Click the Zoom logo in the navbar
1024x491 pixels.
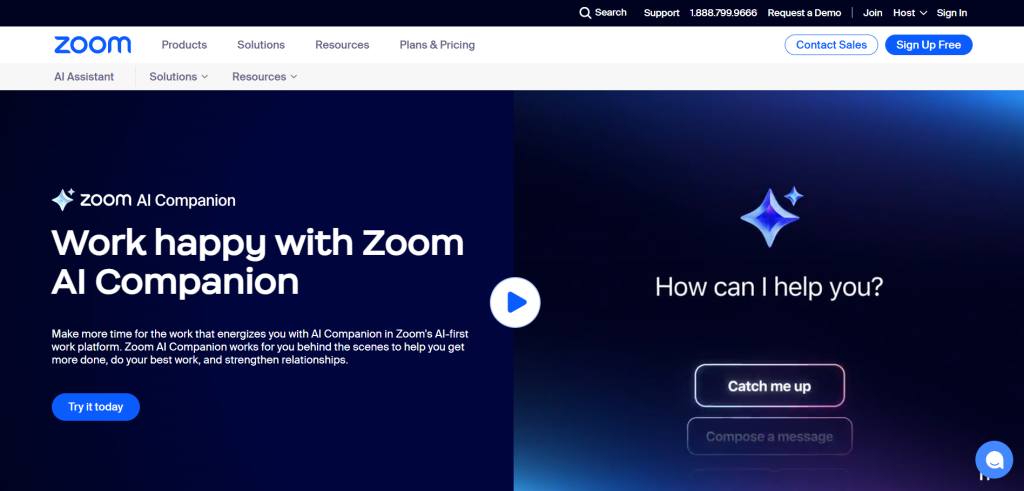pyautogui.click(x=93, y=45)
